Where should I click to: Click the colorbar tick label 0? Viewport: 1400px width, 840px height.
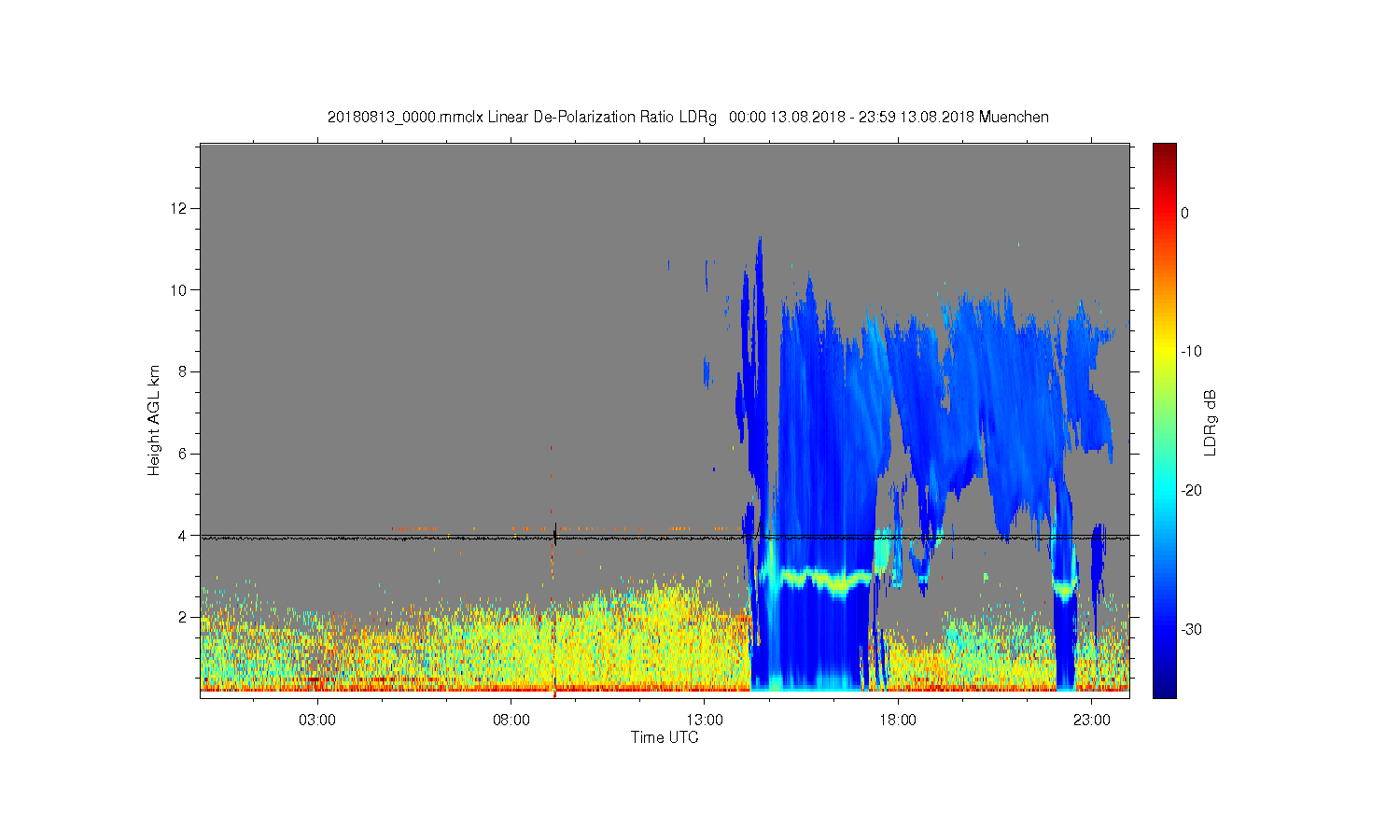click(x=1185, y=213)
